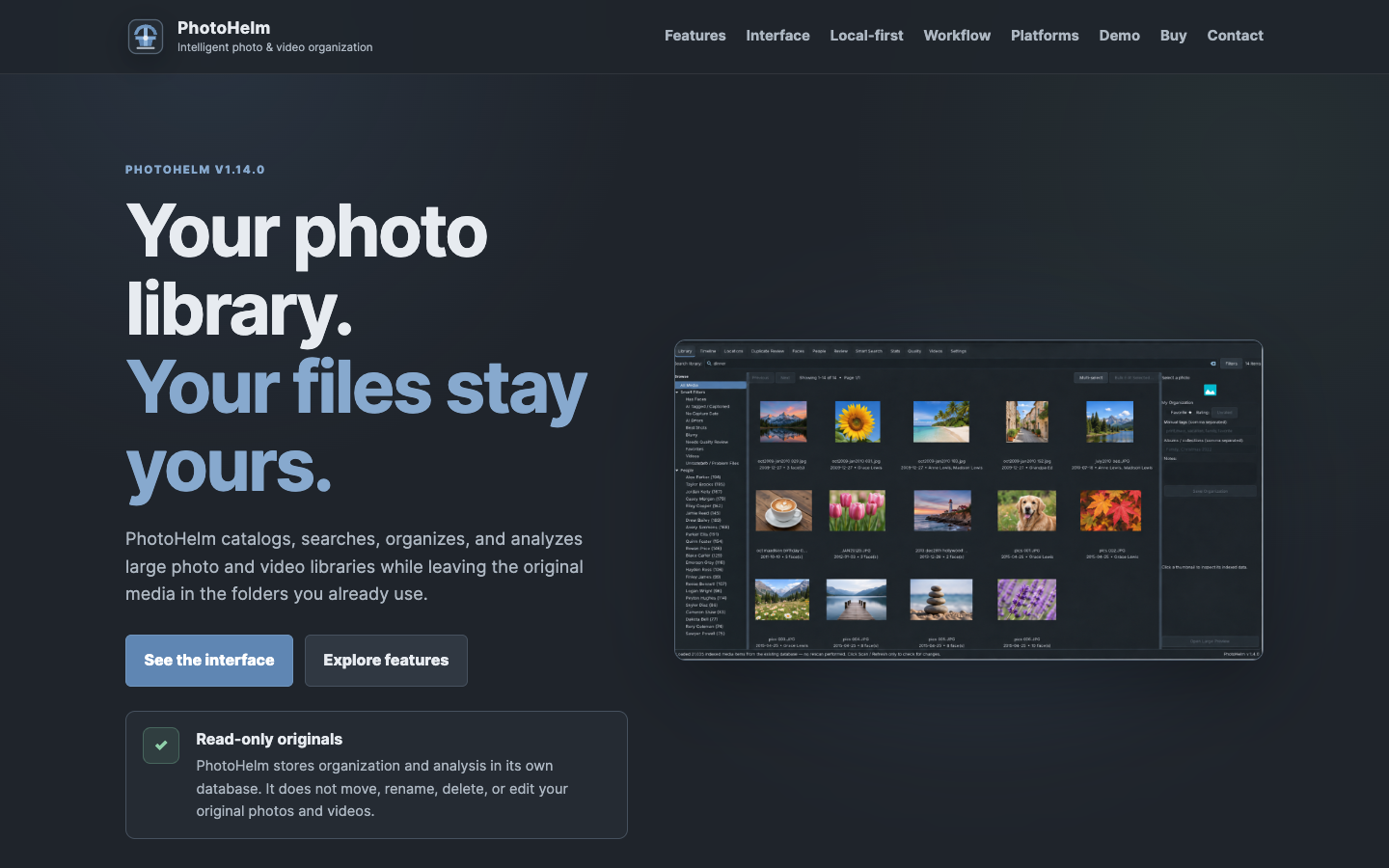Open the village alley street thumbnail
This screenshot has height=868, width=1389.
click(x=1026, y=422)
